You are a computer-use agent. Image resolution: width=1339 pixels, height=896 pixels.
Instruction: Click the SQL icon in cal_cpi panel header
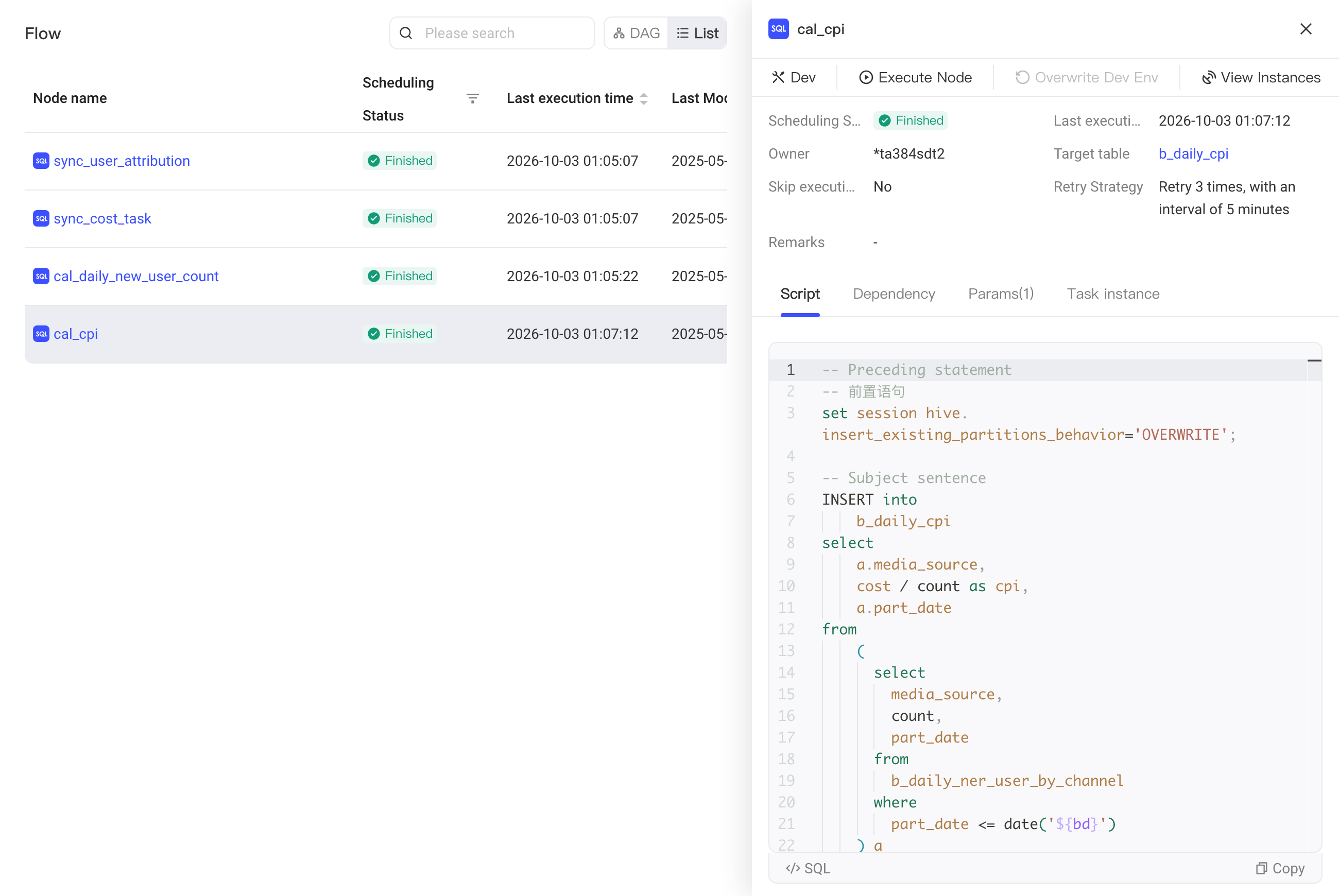[x=778, y=29]
